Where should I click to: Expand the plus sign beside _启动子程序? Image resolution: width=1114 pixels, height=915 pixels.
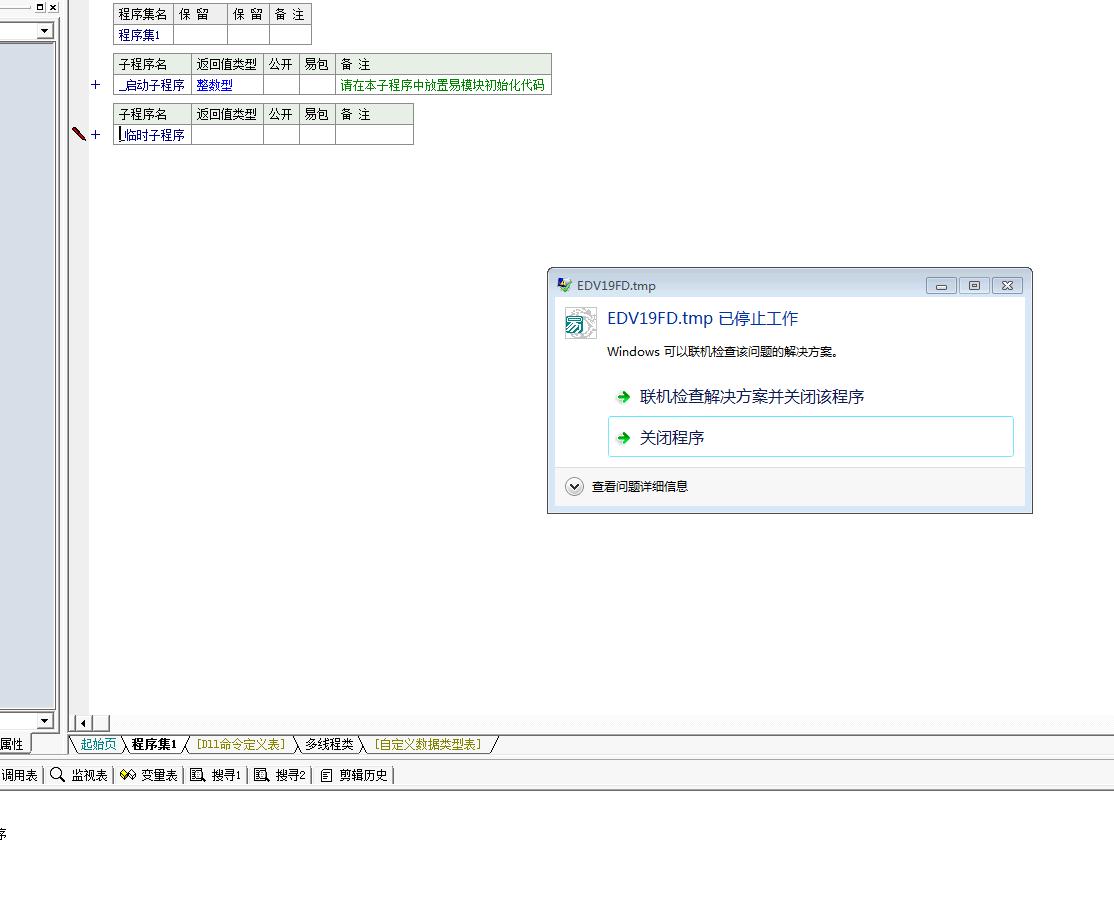tap(96, 85)
